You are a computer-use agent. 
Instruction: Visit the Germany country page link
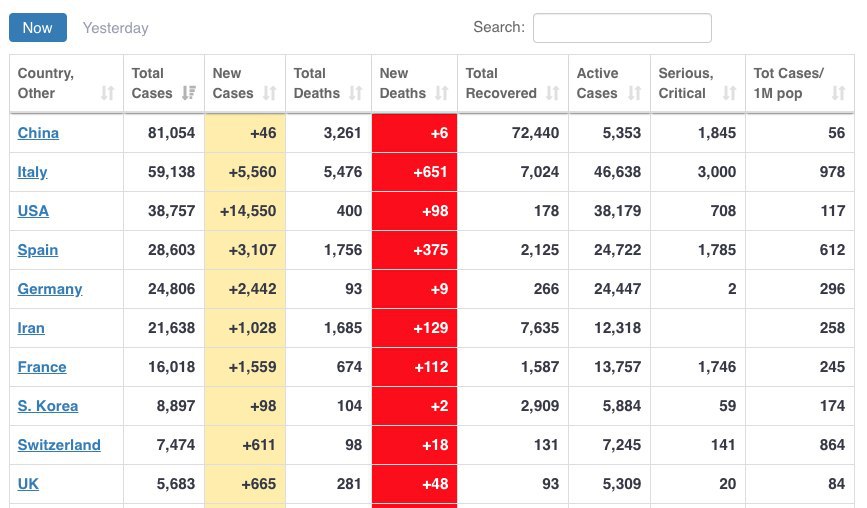pos(50,289)
